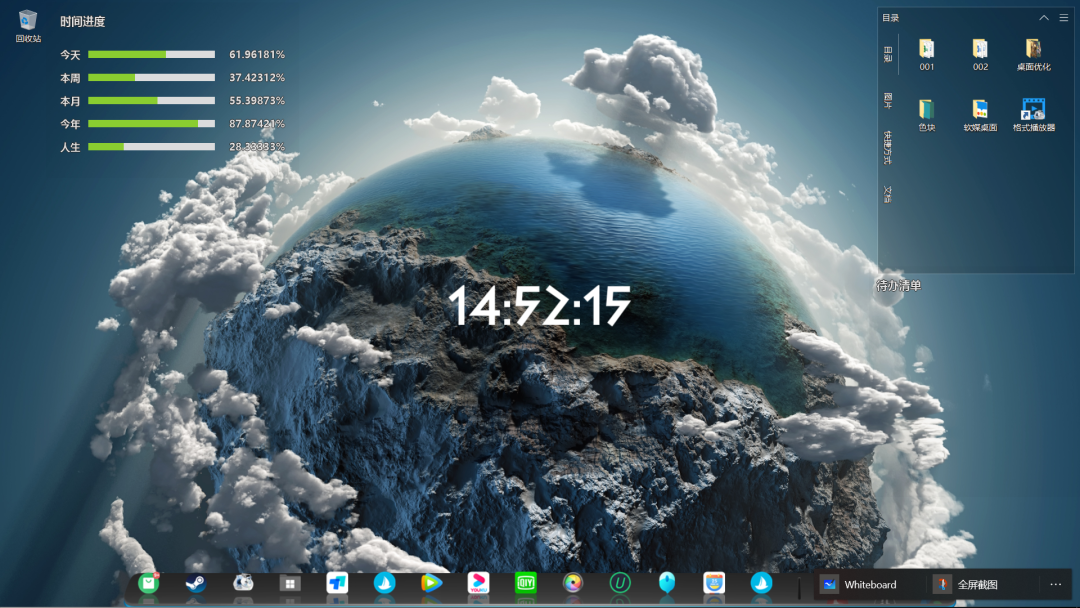The image size is (1080, 608).
Task: Click the 今天 label
Action: point(70,55)
